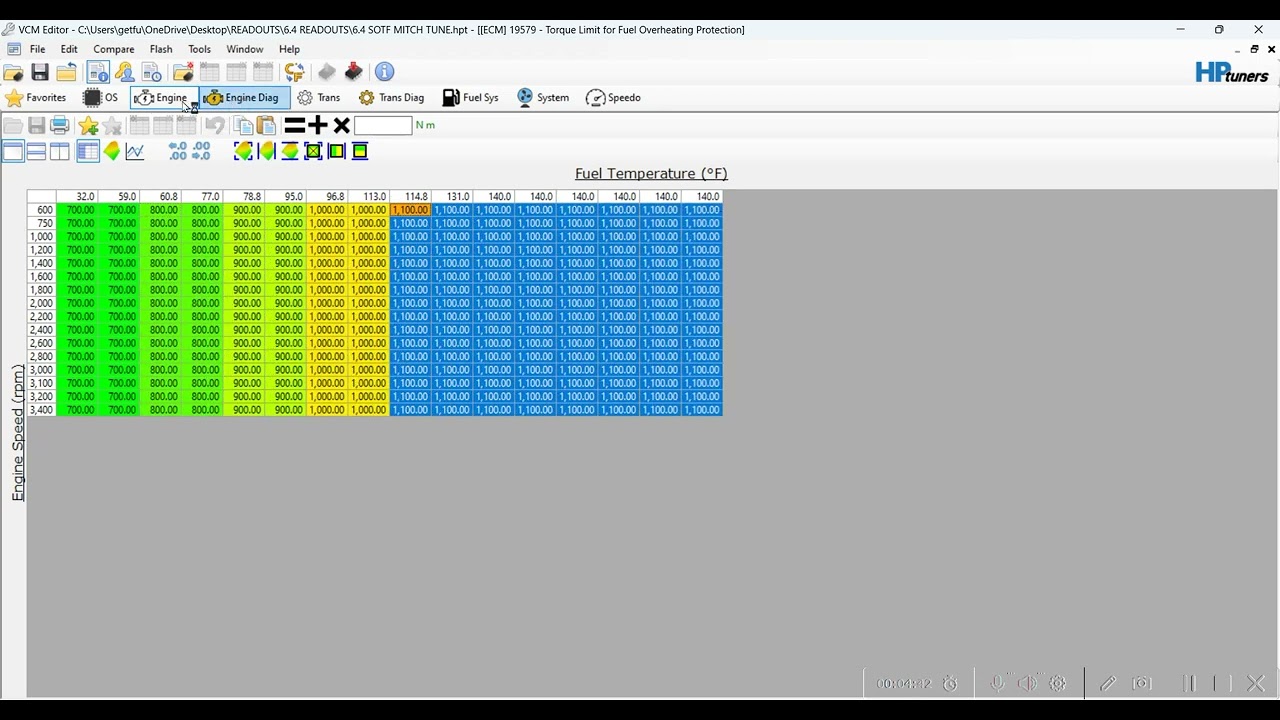Close the current file via folder-arrow icon
The image size is (1280, 720).
click(66, 72)
